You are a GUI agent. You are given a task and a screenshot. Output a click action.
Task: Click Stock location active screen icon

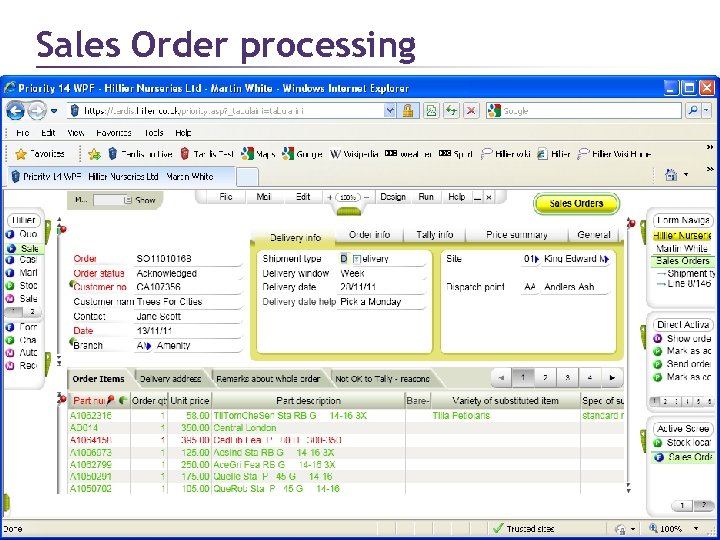658,443
